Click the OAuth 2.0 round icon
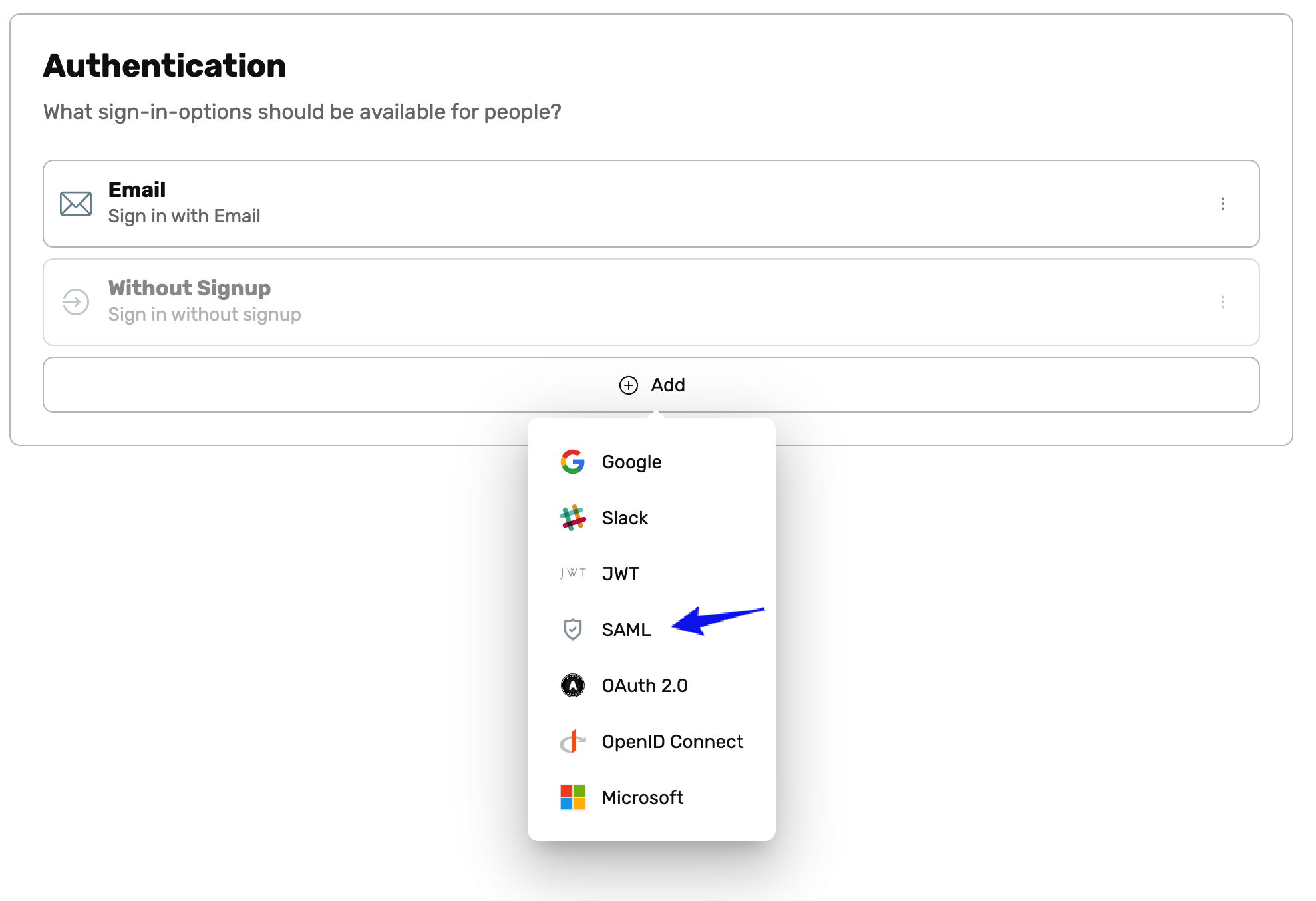 [572, 685]
